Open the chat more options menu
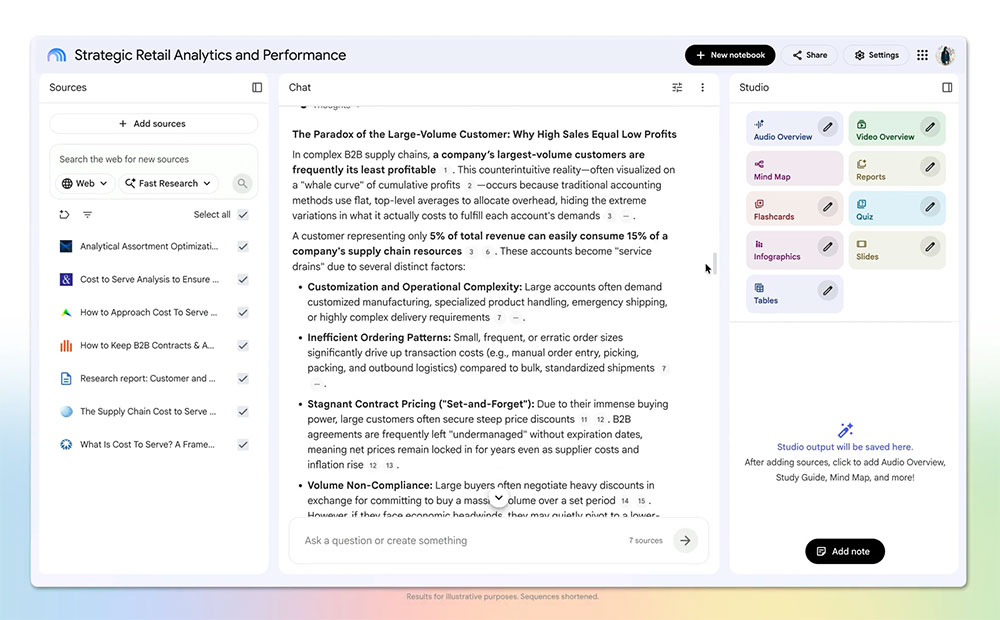 (702, 87)
